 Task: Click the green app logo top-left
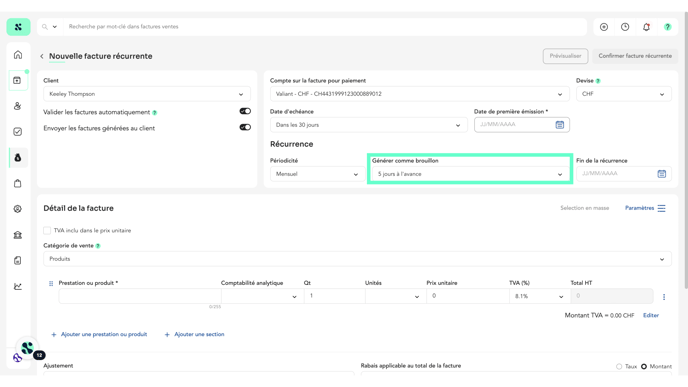(x=18, y=27)
